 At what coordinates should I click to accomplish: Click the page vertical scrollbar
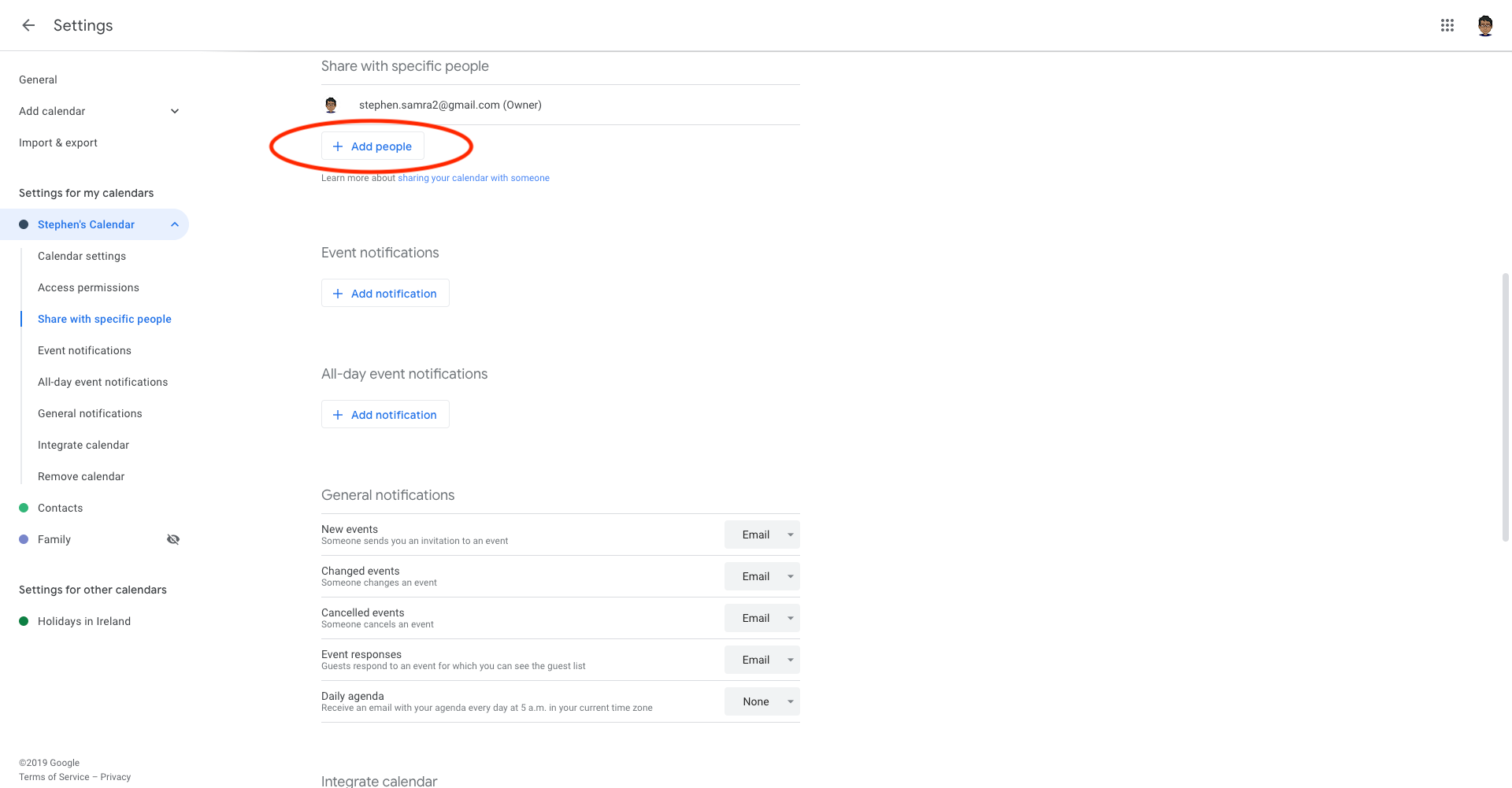(1506, 407)
